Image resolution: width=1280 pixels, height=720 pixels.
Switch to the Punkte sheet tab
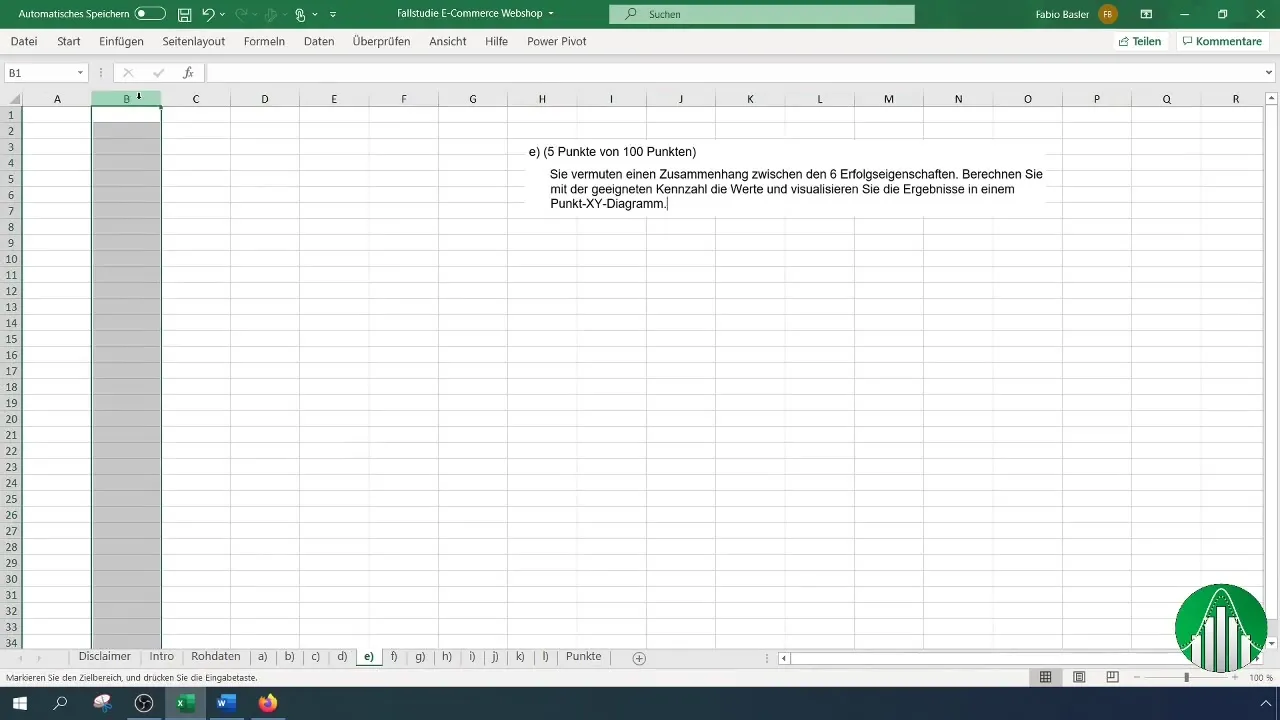click(x=584, y=657)
